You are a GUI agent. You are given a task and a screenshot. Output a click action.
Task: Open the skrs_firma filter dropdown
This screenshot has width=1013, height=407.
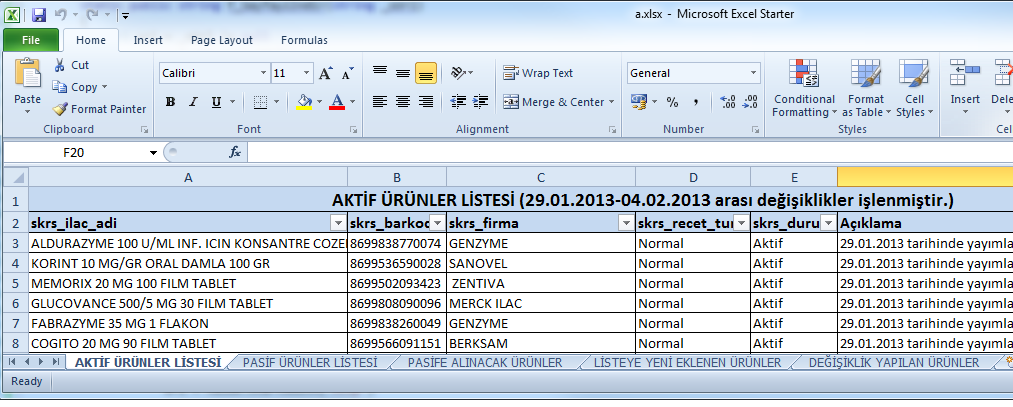625,224
